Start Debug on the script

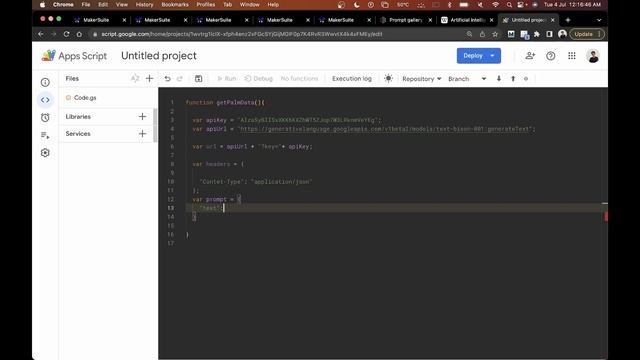coord(258,79)
